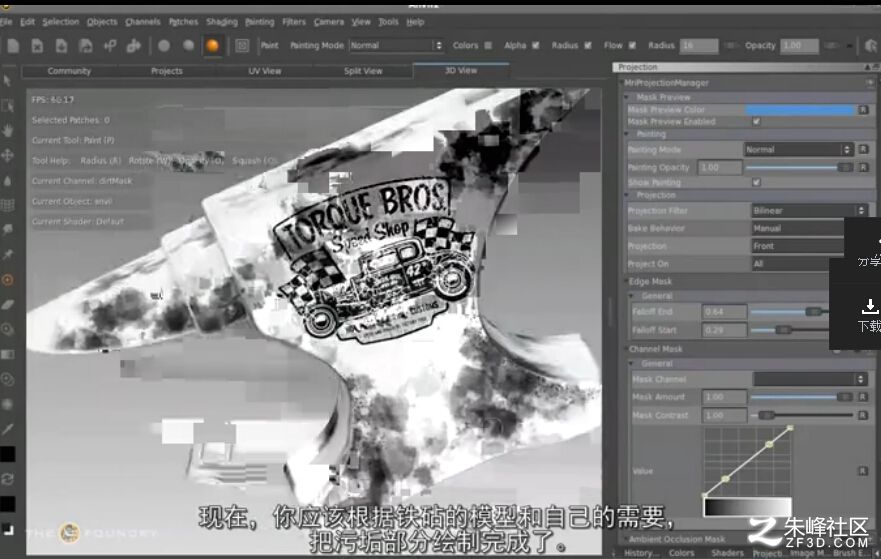
Task: Reset Mask Contrast with its R button
Action: click(864, 415)
